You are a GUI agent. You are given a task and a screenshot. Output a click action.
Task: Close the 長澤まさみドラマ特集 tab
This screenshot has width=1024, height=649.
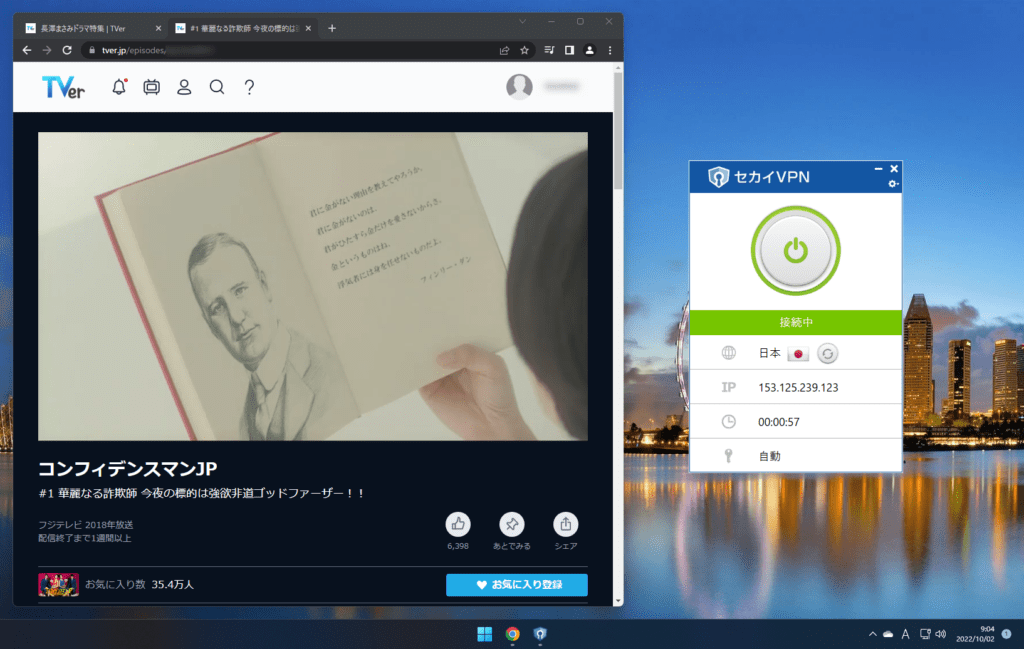[158, 28]
